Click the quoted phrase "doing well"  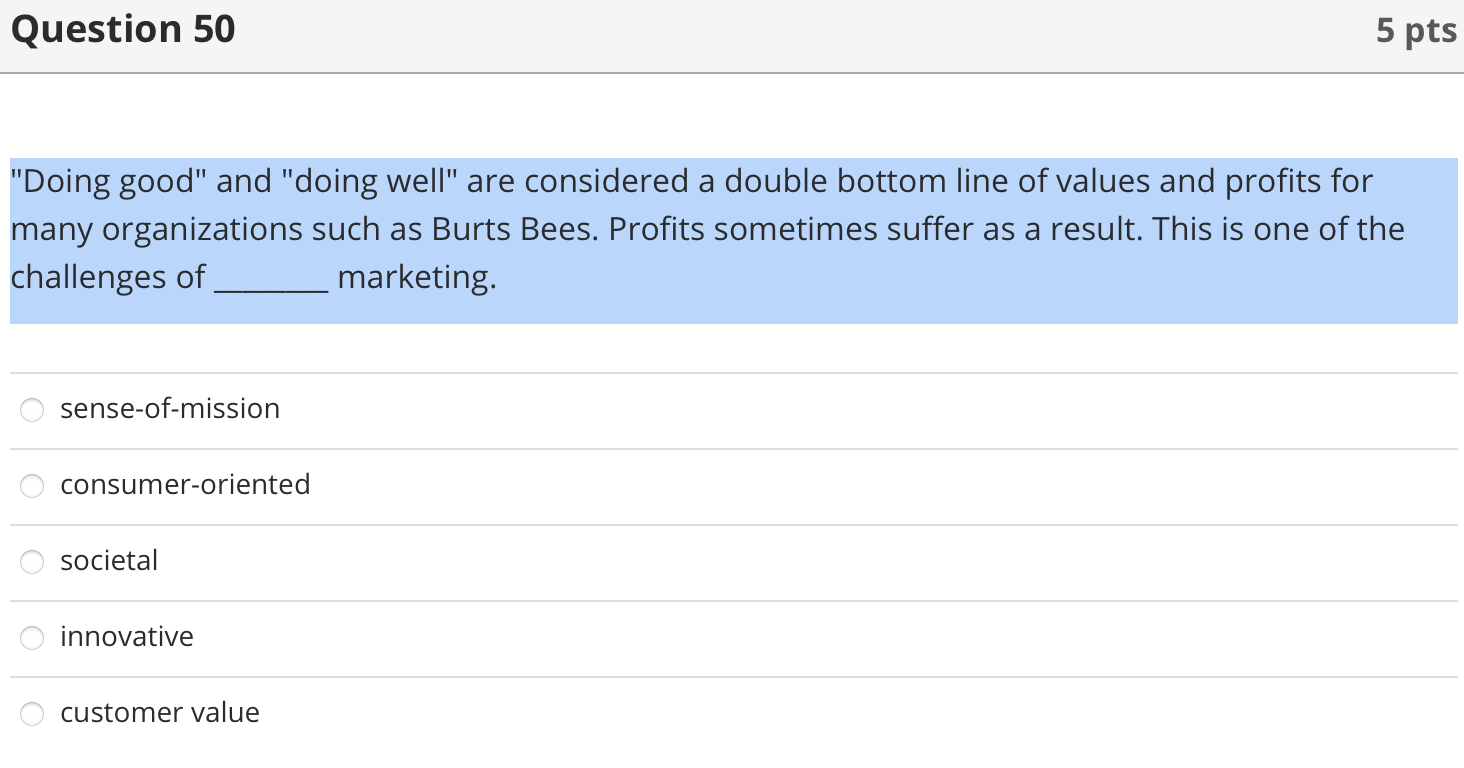click(x=364, y=182)
